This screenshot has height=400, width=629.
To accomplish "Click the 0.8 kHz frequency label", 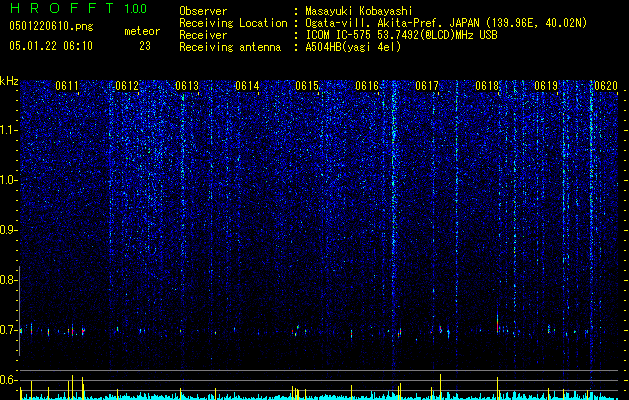I will point(8,280).
